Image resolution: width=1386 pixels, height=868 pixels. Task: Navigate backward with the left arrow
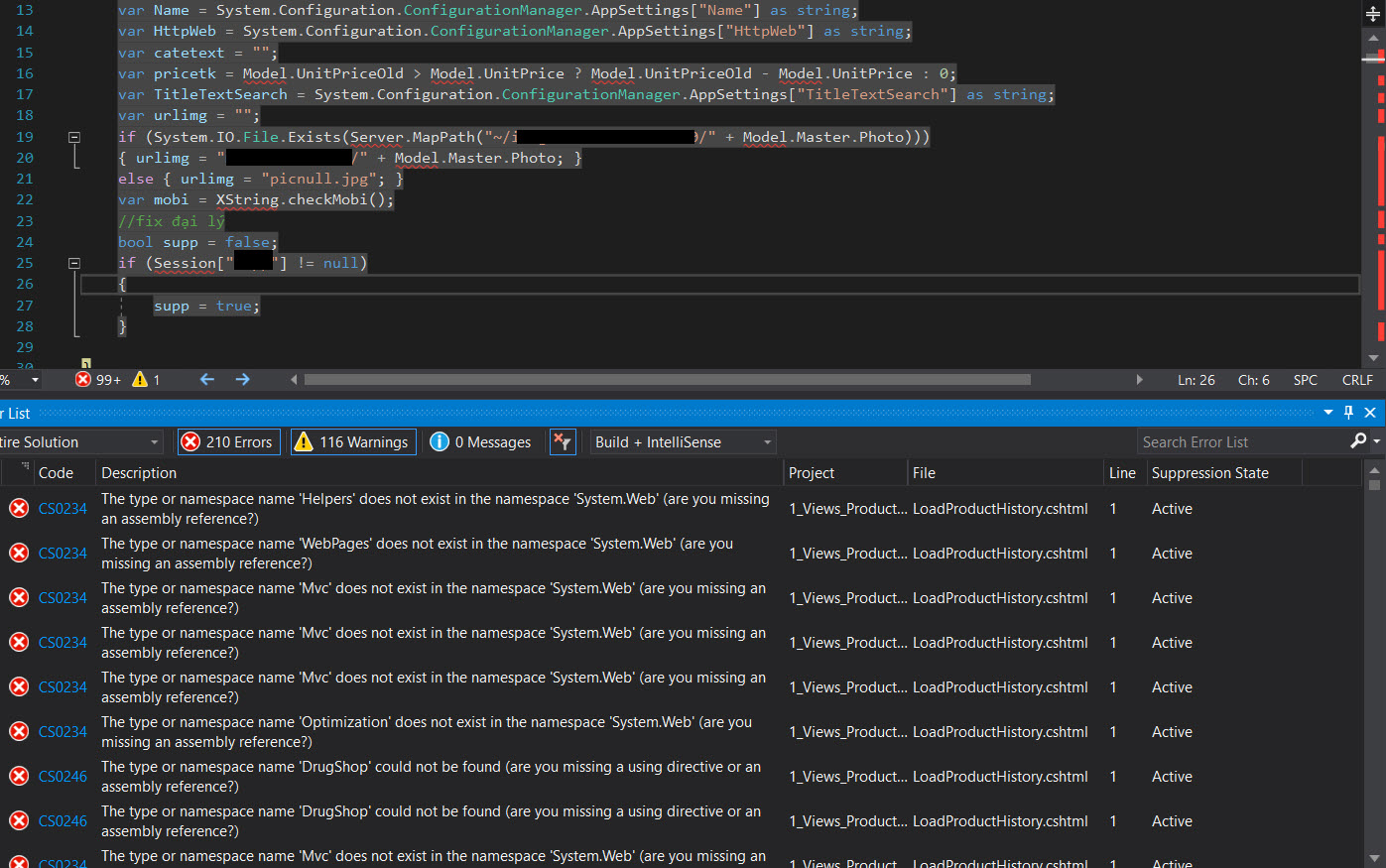[x=207, y=380]
